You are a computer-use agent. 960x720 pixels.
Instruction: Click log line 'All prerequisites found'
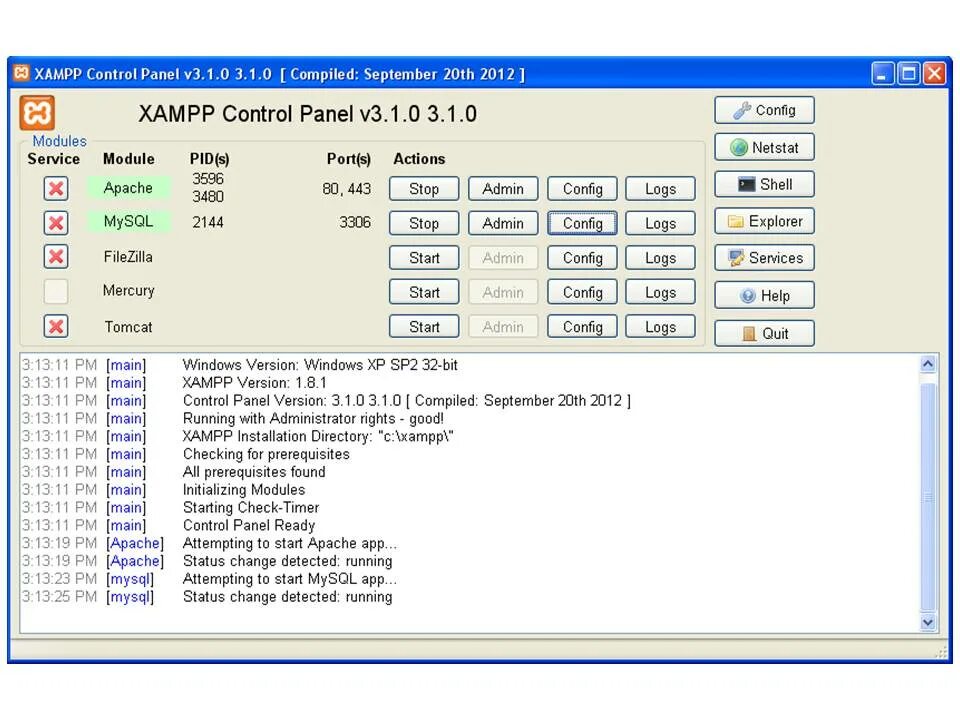[x=254, y=472]
